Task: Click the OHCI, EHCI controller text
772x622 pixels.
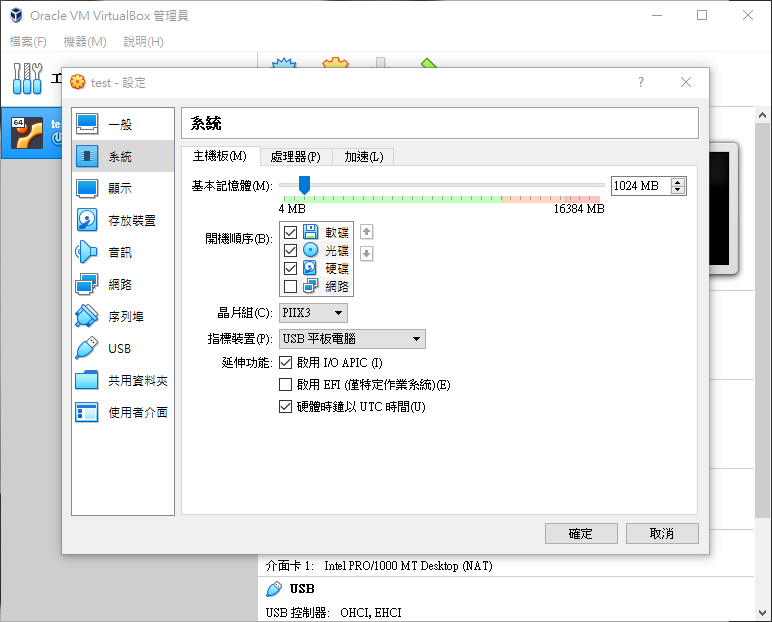Action: click(x=371, y=613)
